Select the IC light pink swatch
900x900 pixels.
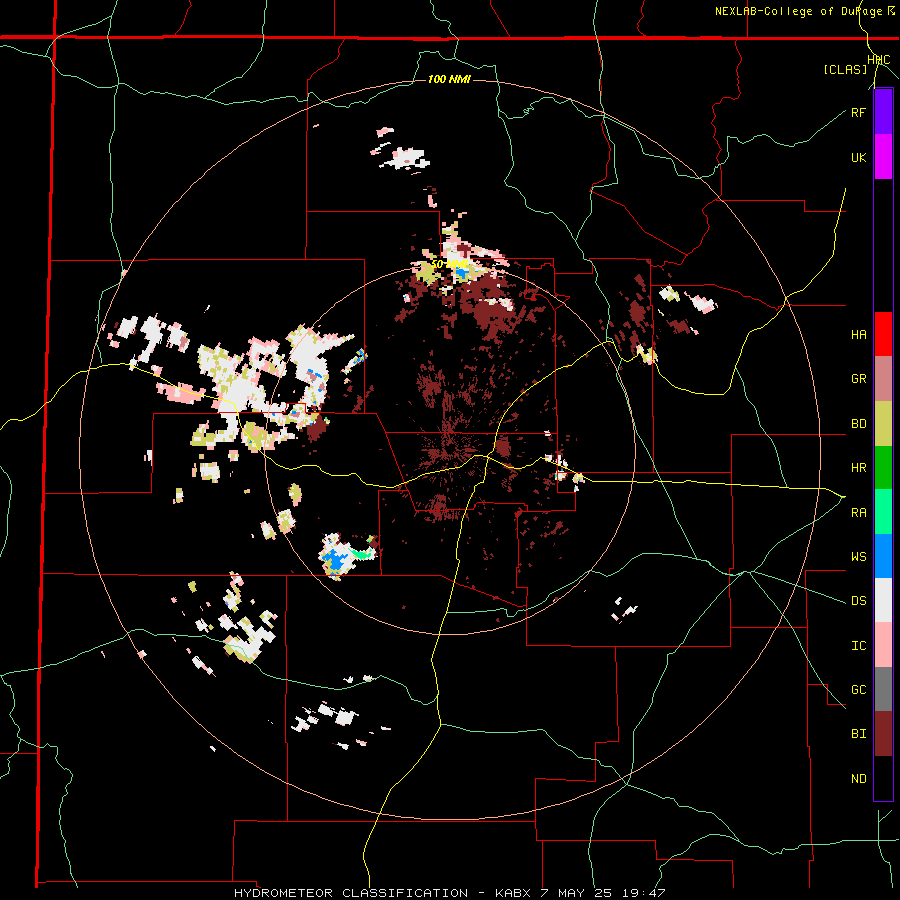(883, 645)
